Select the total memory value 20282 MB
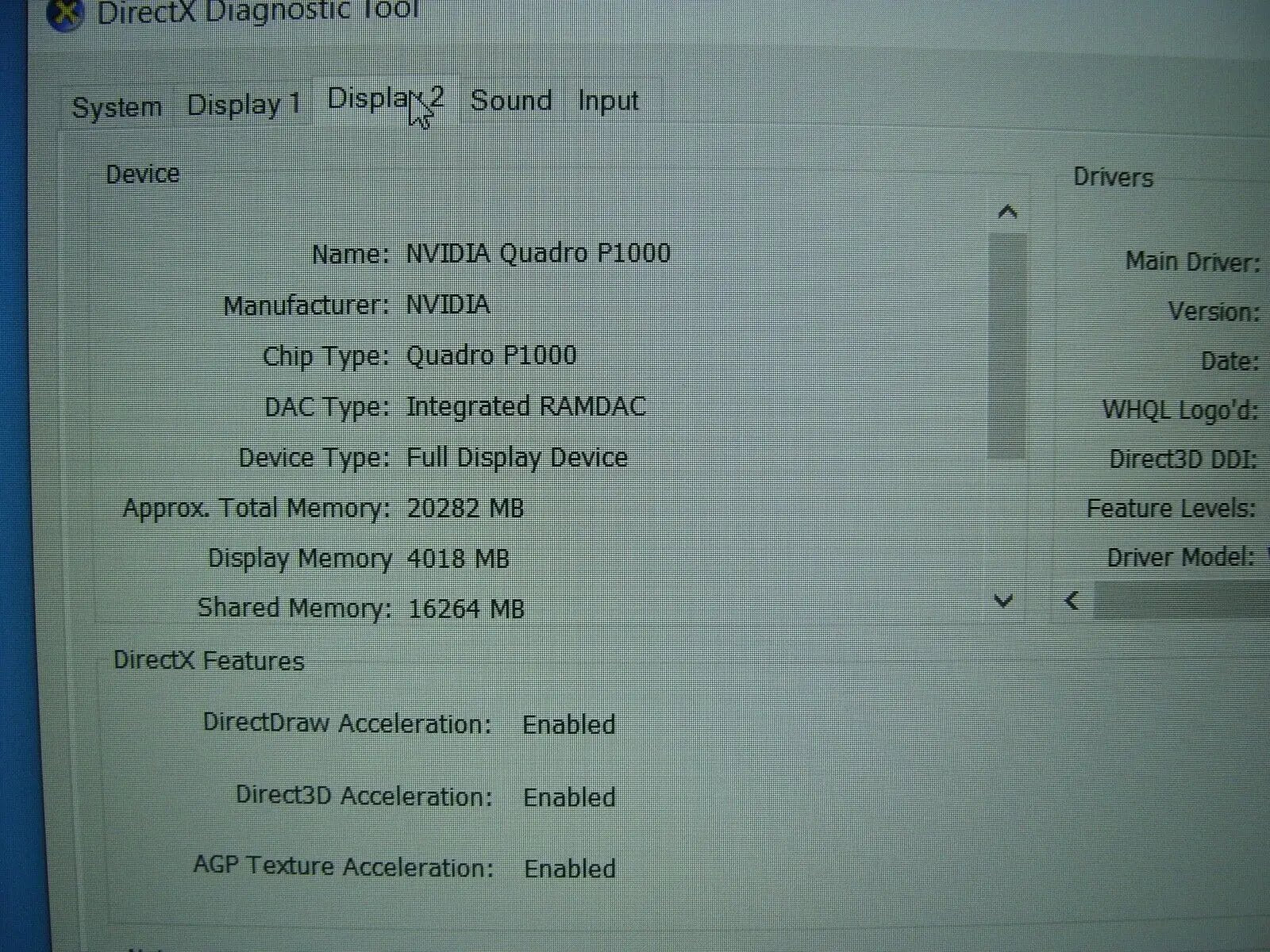The width and height of the screenshot is (1270, 952). [465, 509]
